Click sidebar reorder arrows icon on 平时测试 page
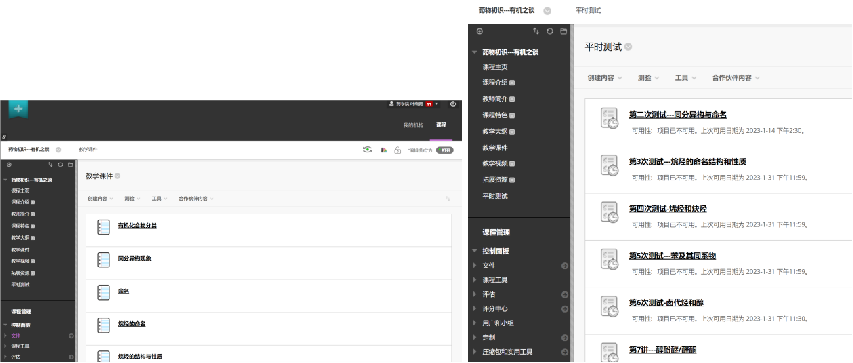This screenshot has height=363, width=853. (x=536, y=32)
